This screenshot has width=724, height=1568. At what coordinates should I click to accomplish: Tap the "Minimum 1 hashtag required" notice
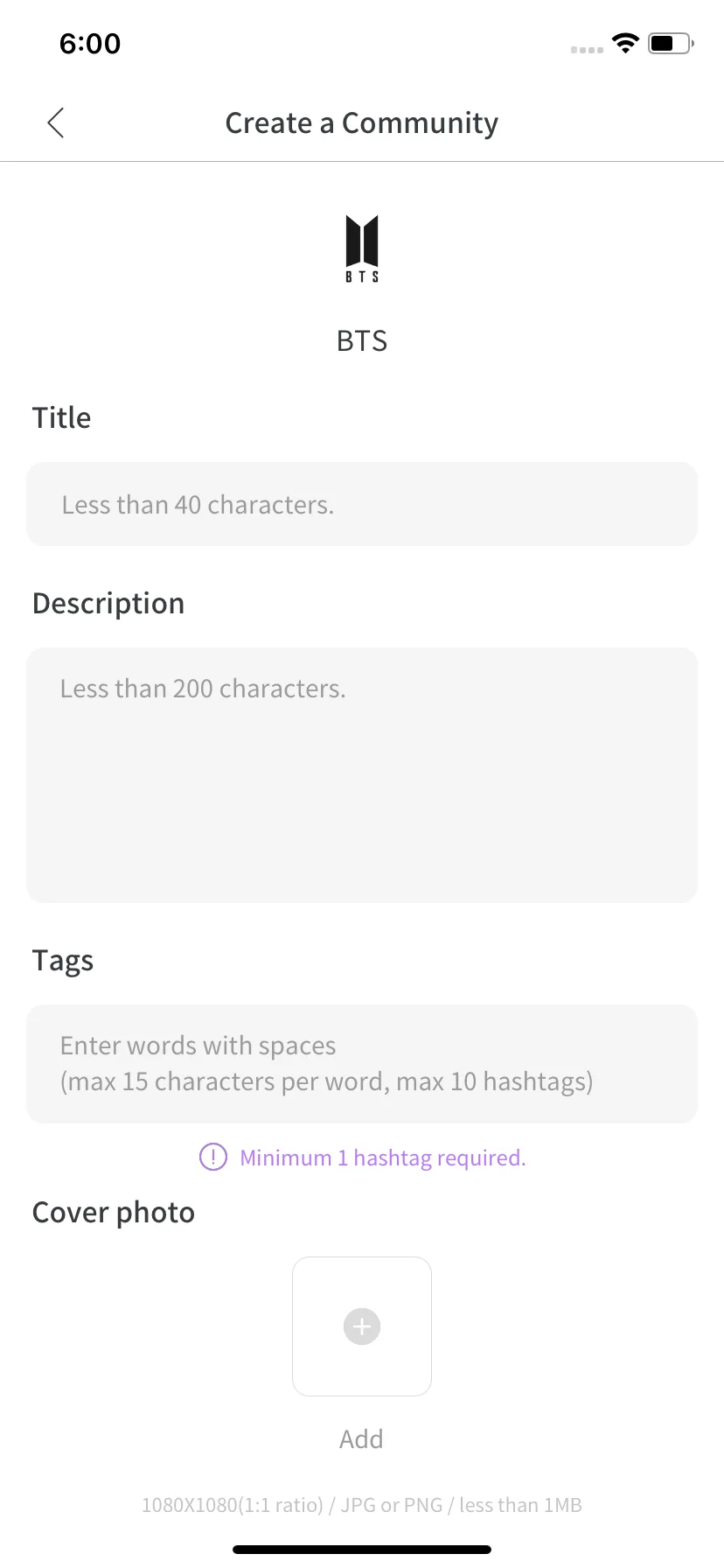click(383, 1158)
